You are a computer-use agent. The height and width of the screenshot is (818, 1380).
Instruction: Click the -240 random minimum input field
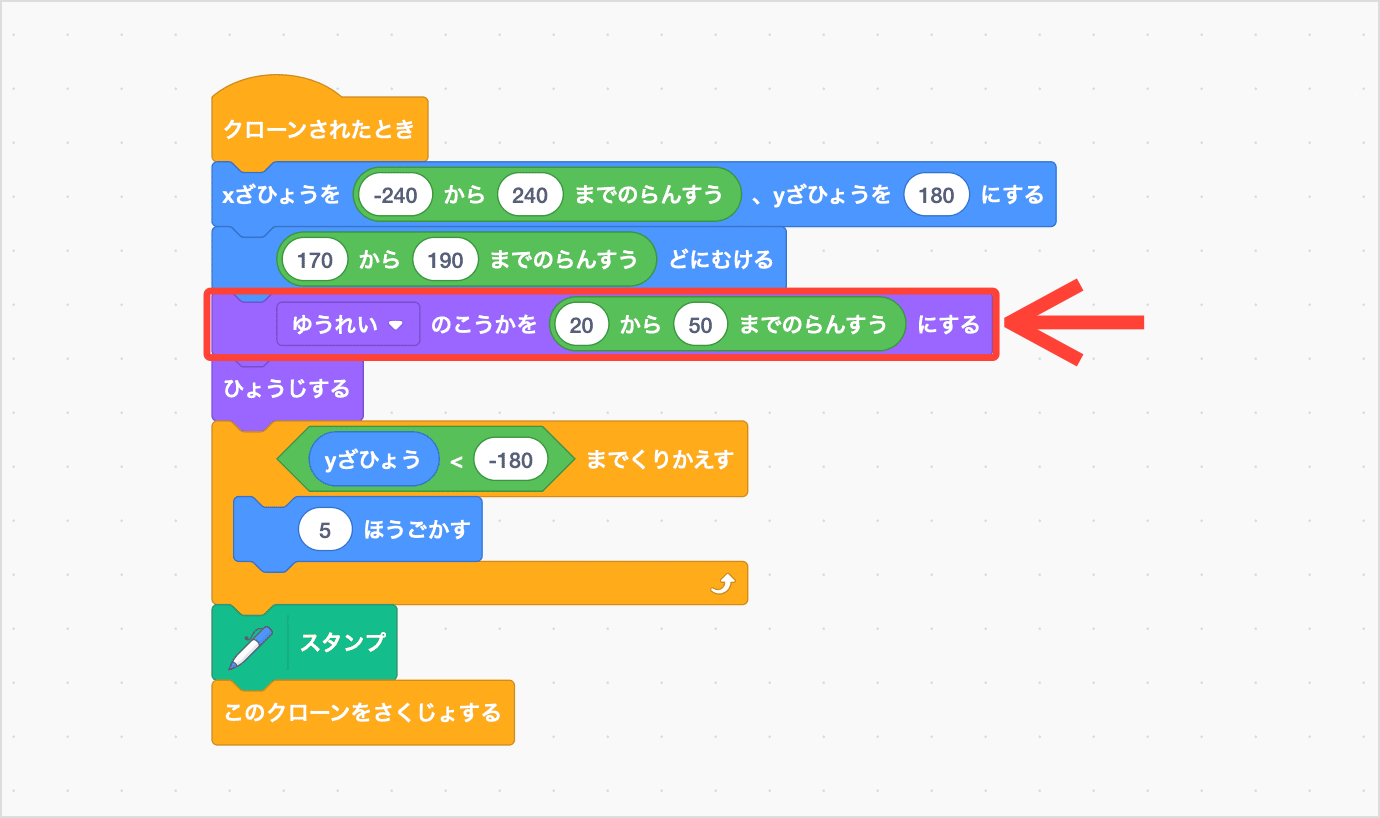[397, 195]
